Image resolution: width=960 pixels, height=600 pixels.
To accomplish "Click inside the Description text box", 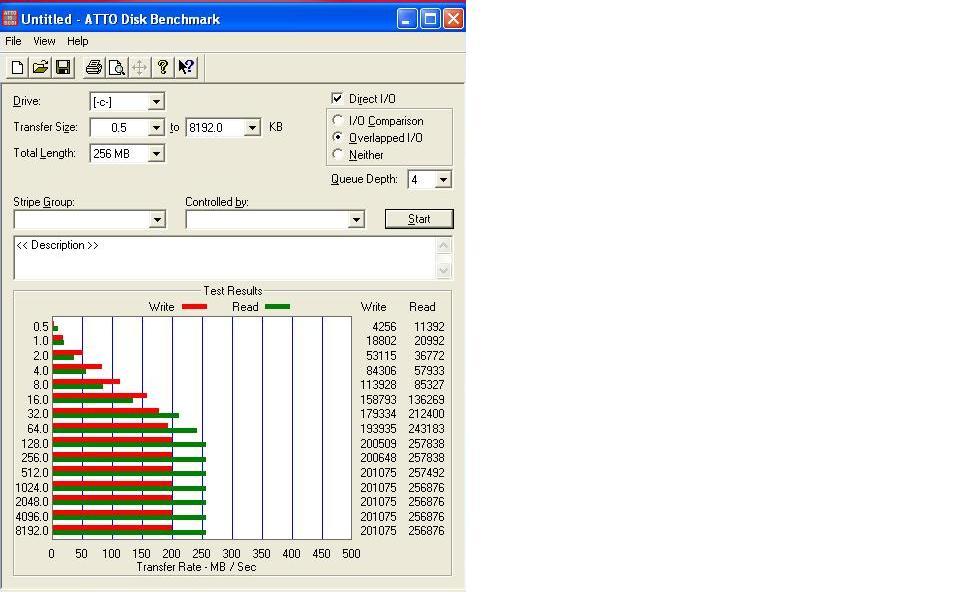I will coord(225,258).
